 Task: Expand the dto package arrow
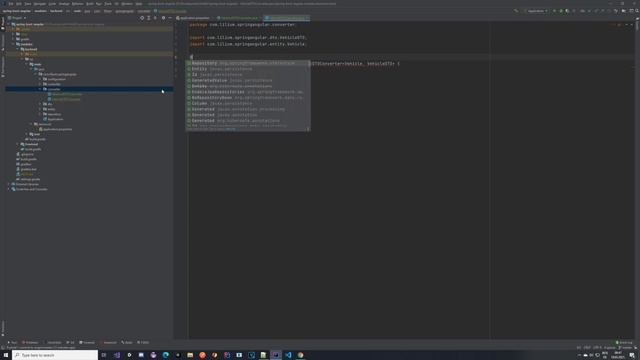coord(40,104)
